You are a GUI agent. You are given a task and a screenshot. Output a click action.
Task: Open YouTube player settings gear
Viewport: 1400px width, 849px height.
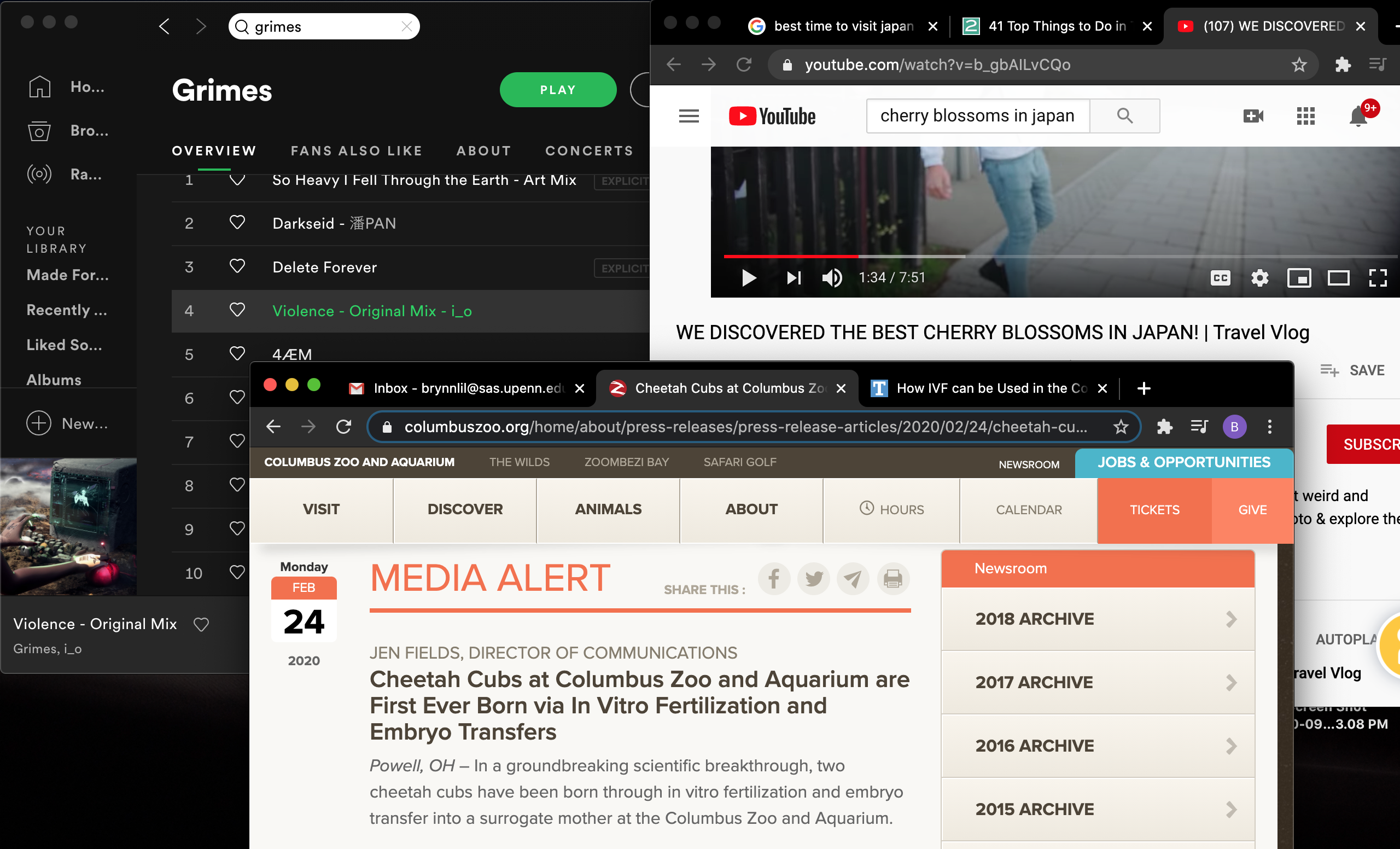(1259, 278)
